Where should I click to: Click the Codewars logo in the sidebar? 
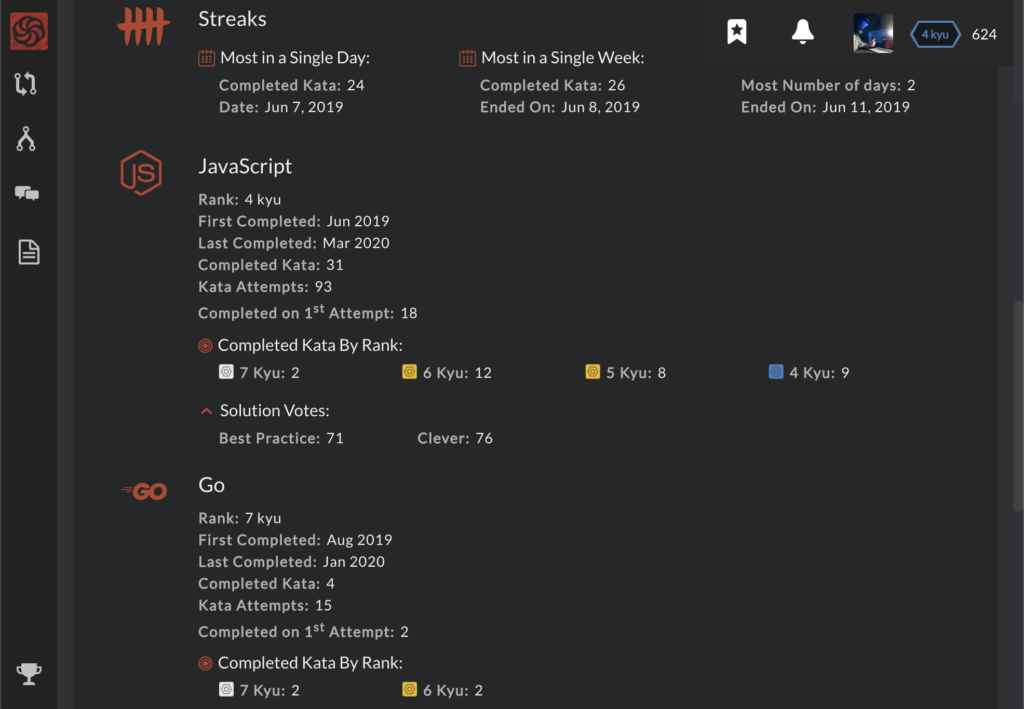[28, 32]
